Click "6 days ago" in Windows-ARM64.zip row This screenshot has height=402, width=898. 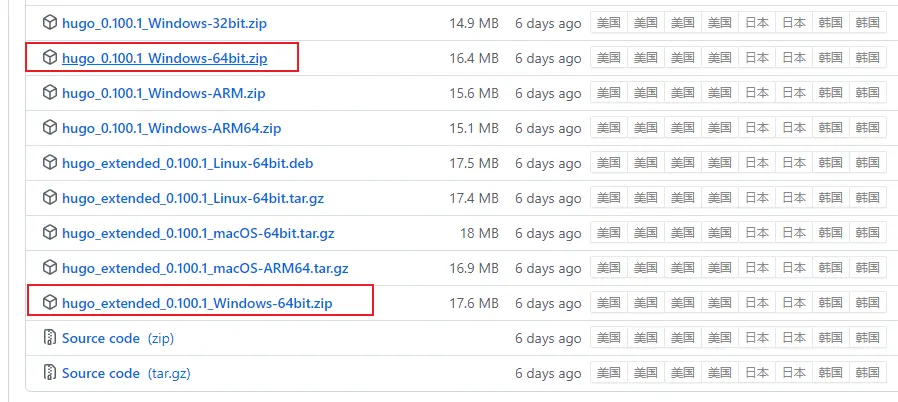(548, 128)
